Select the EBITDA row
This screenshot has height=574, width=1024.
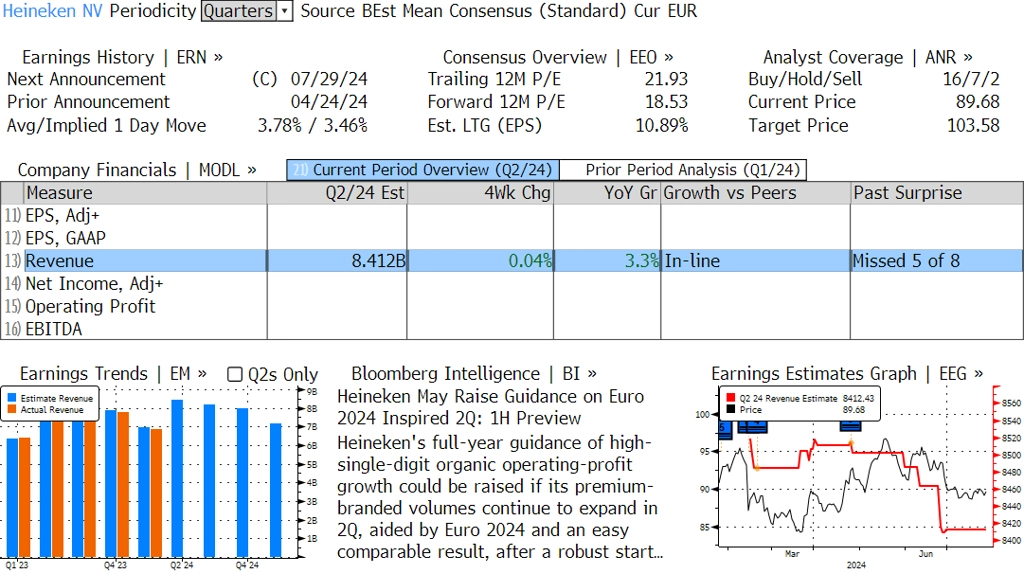pyautogui.click(x=511, y=328)
